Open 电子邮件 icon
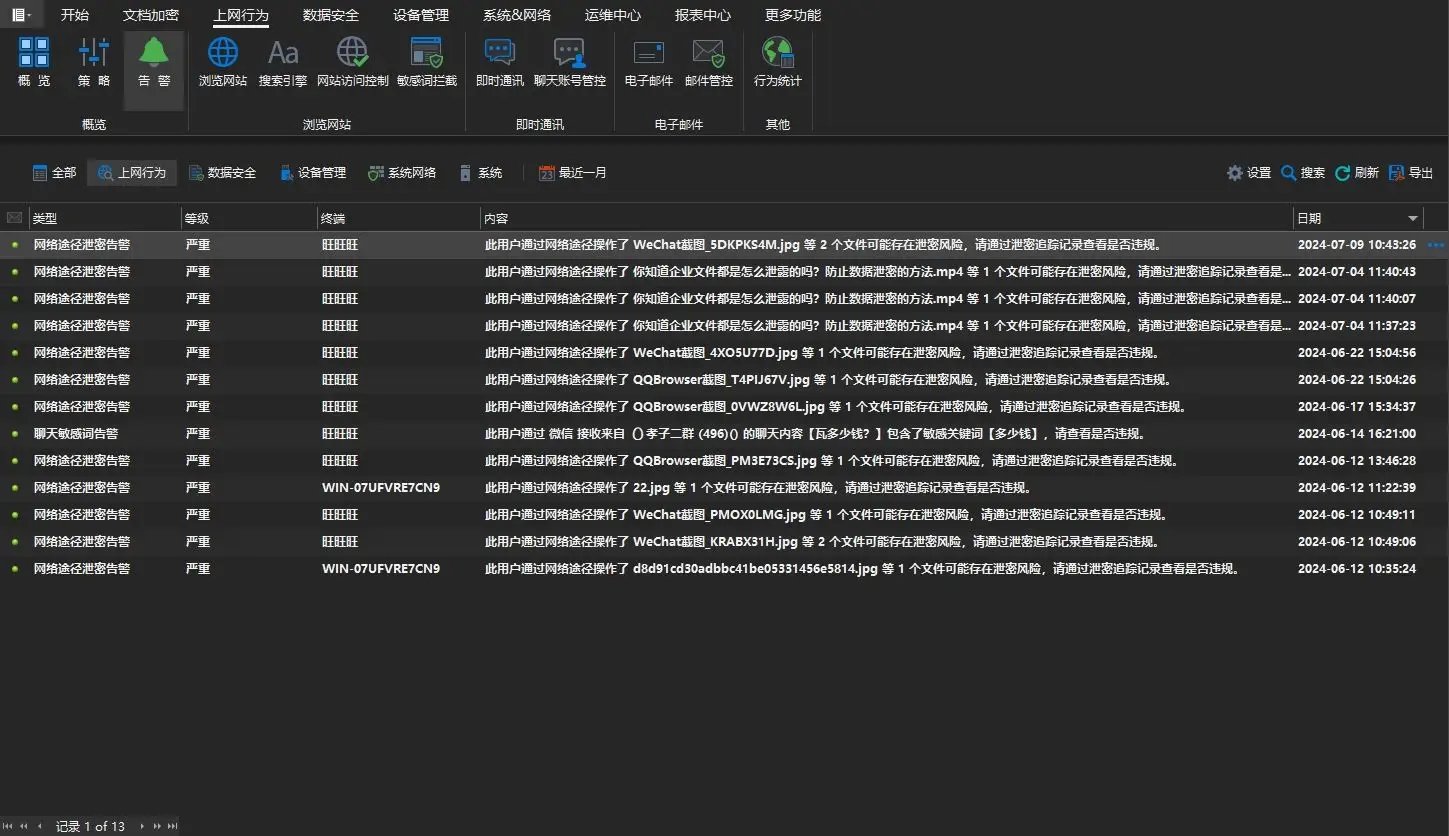The width and height of the screenshot is (1449, 836). tap(649, 62)
